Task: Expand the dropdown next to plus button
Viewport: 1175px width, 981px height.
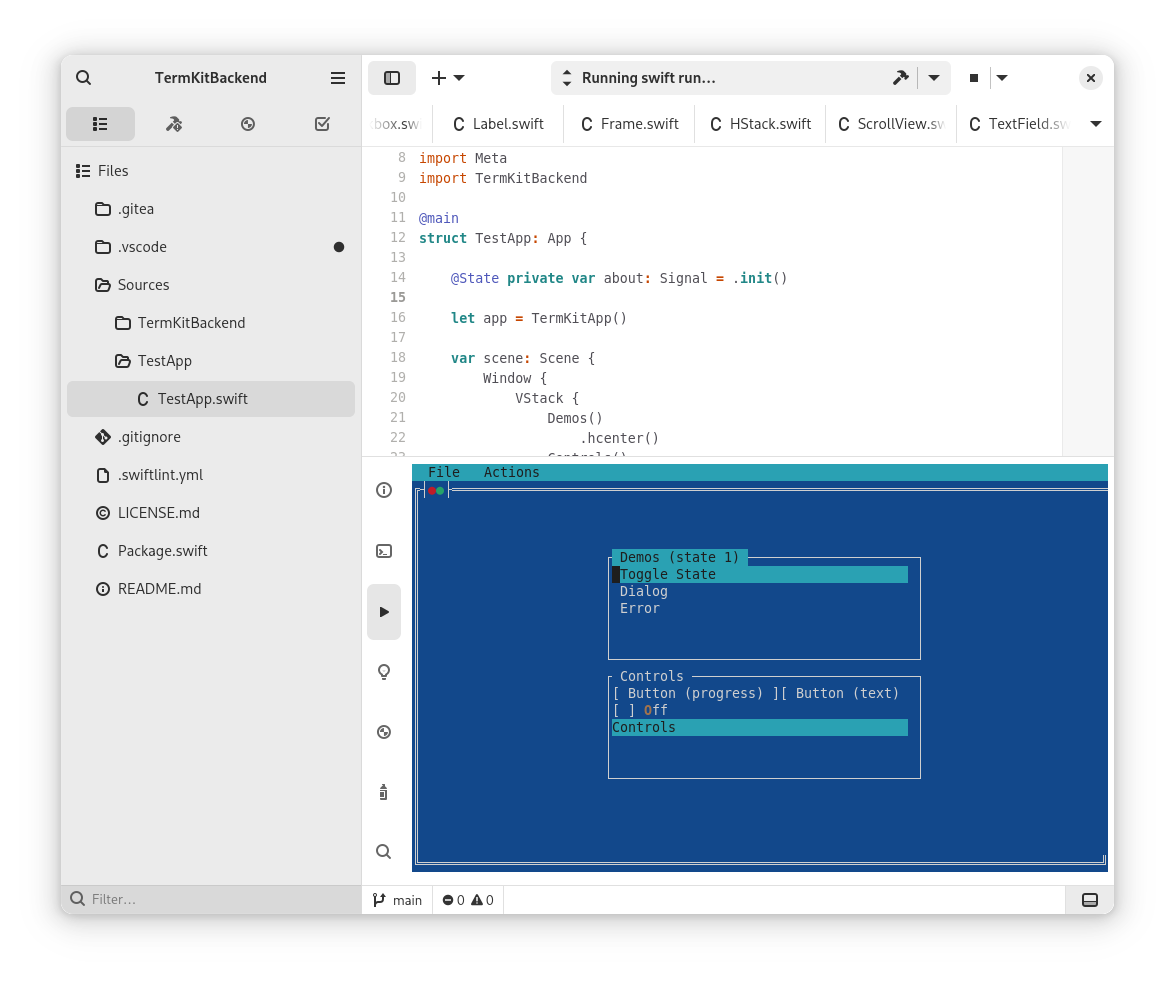Action: point(459,78)
